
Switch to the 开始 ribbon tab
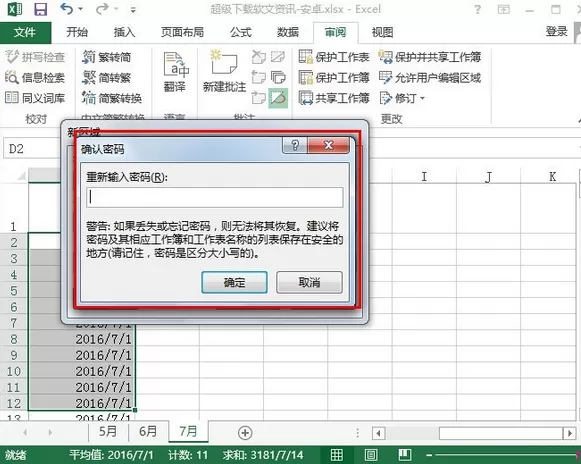tap(77, 33)
